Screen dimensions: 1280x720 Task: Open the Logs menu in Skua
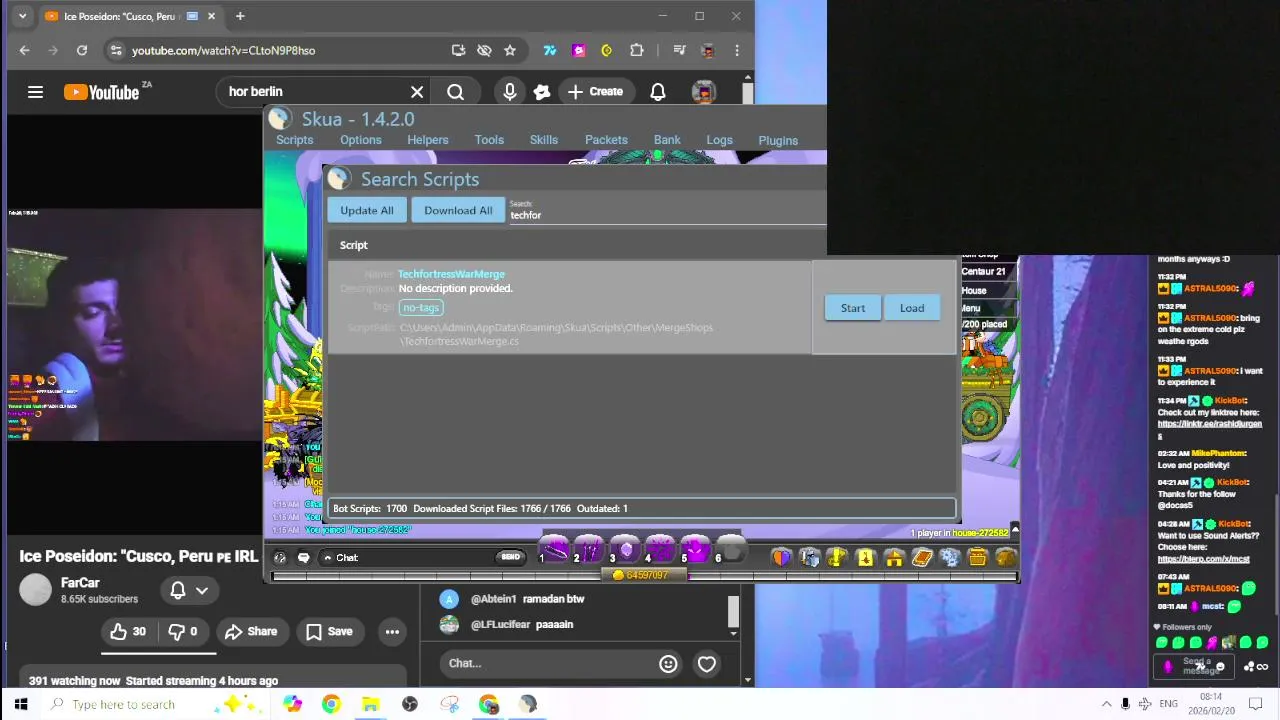(x=719, y=140)
